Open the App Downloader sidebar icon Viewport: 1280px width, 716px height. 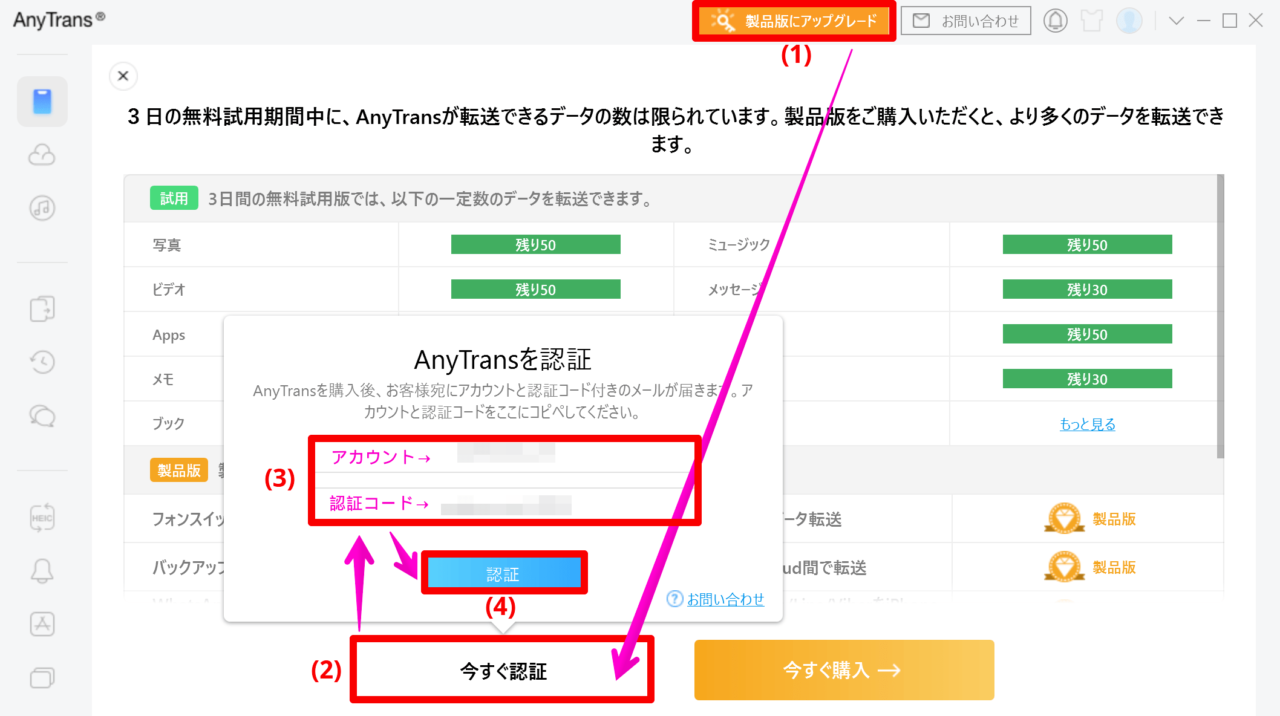point(42,624)
